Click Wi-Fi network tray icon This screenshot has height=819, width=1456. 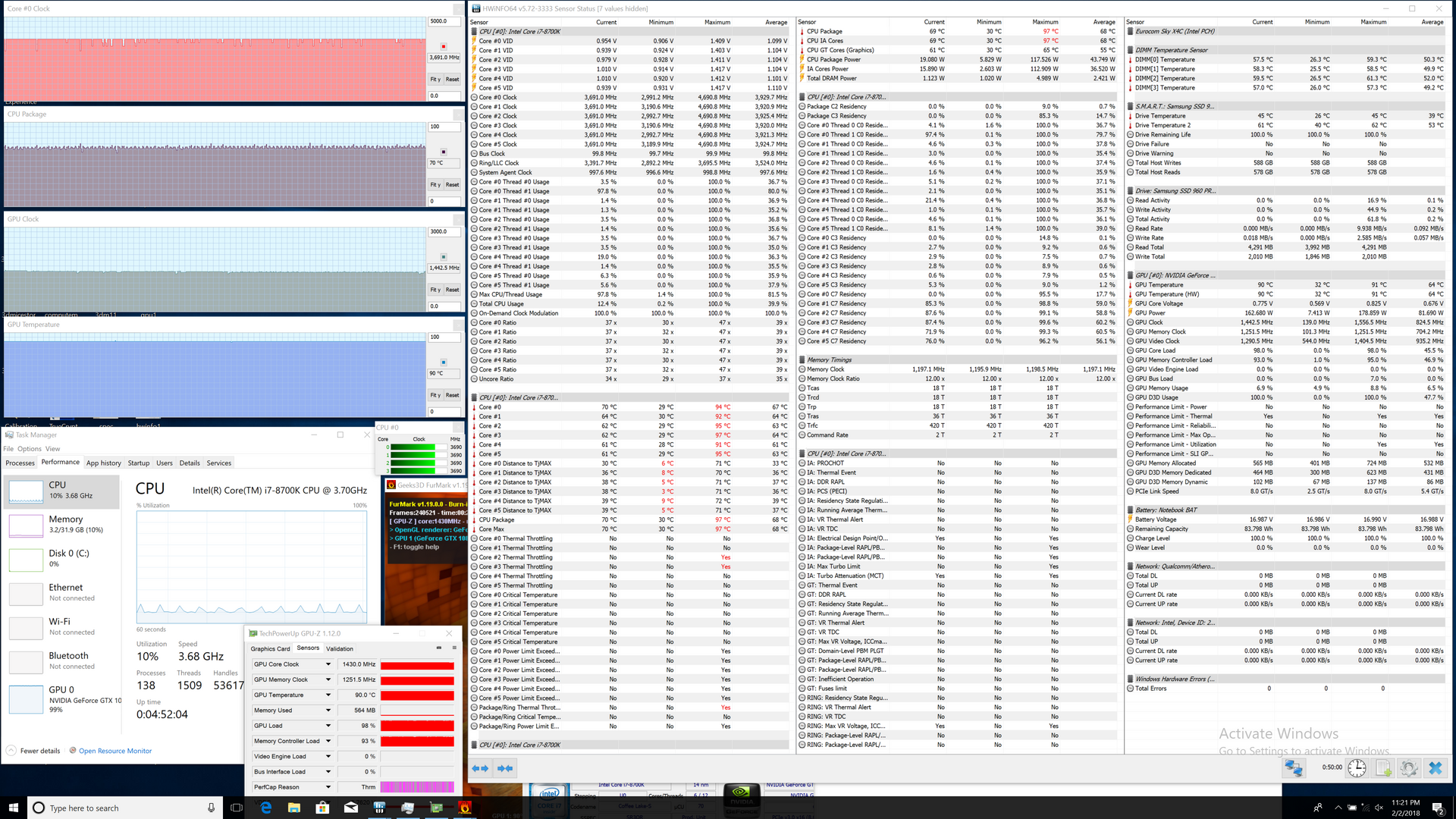click(1366, 808)
